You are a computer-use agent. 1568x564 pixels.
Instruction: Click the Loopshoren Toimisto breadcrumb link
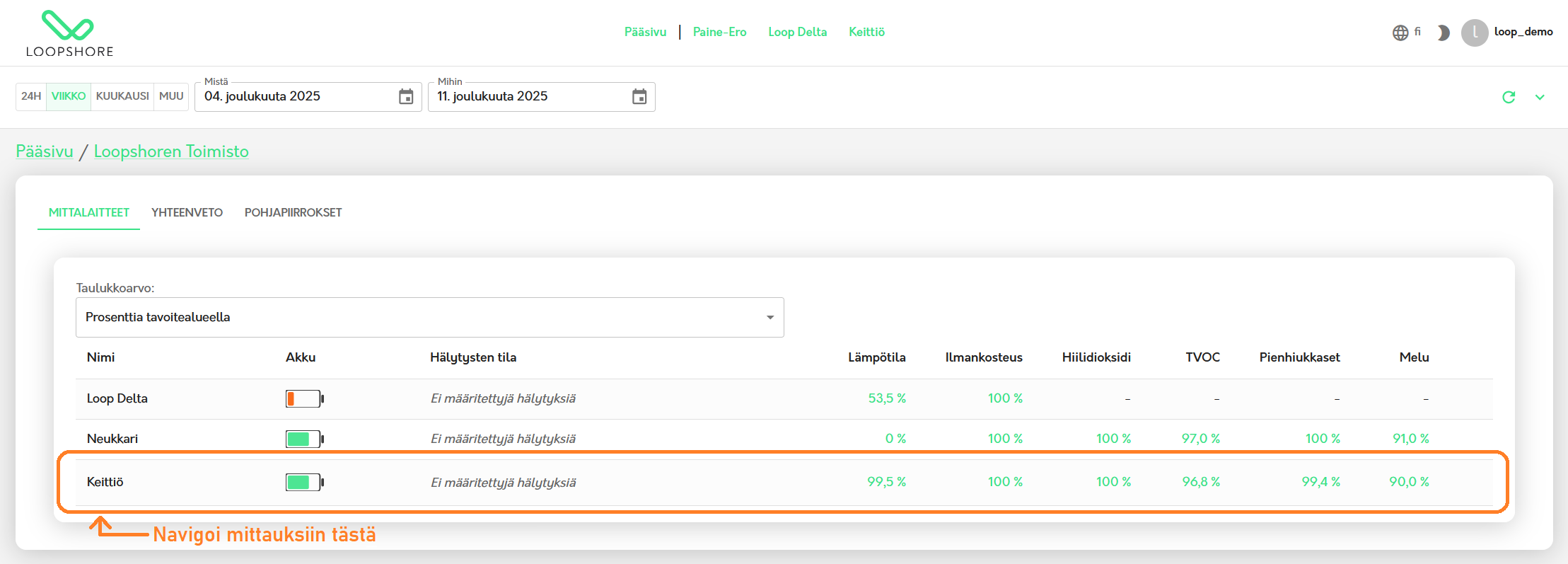pos(171,151)
